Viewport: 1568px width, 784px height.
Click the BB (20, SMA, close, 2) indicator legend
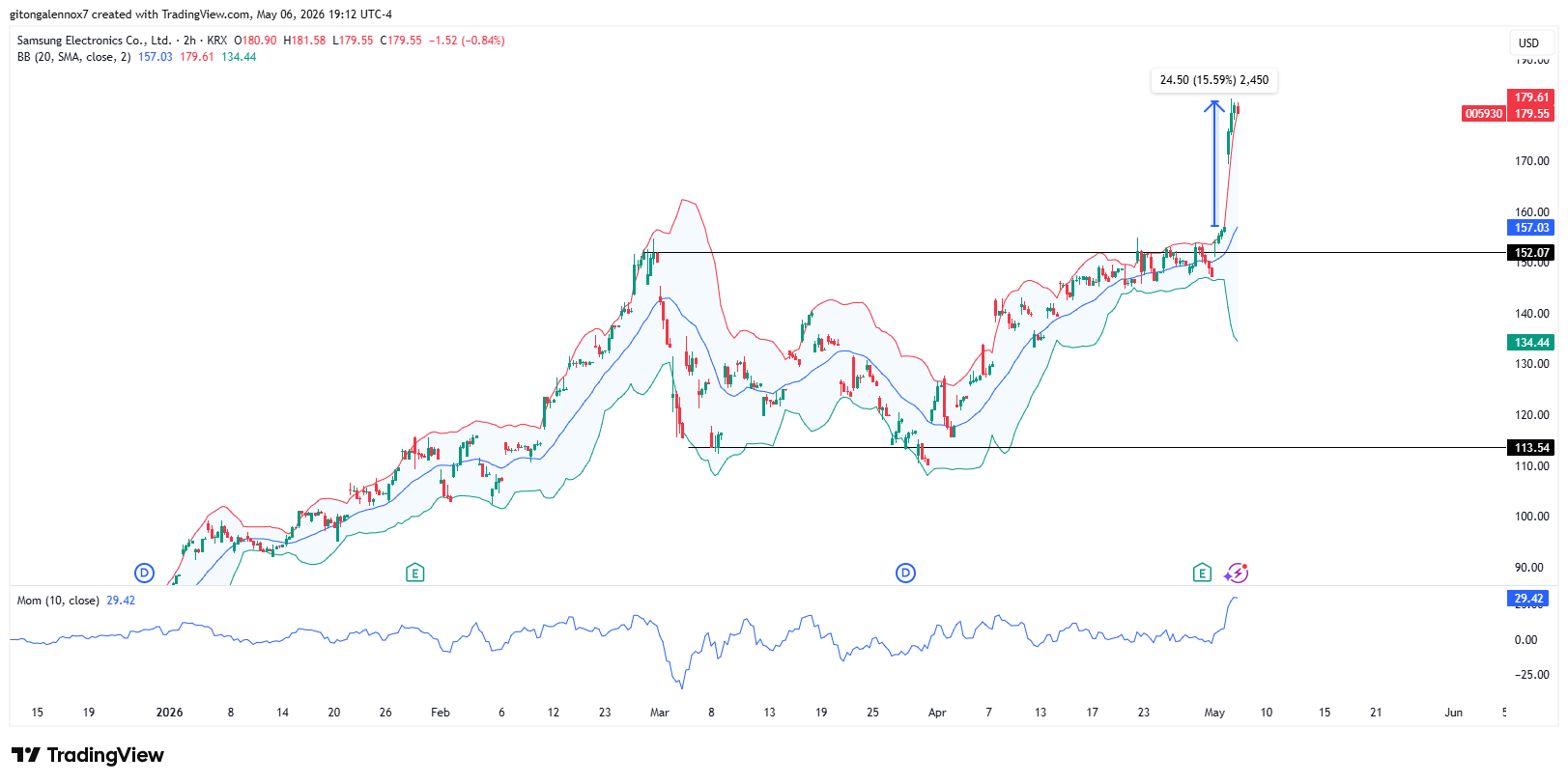pos(73,57)
